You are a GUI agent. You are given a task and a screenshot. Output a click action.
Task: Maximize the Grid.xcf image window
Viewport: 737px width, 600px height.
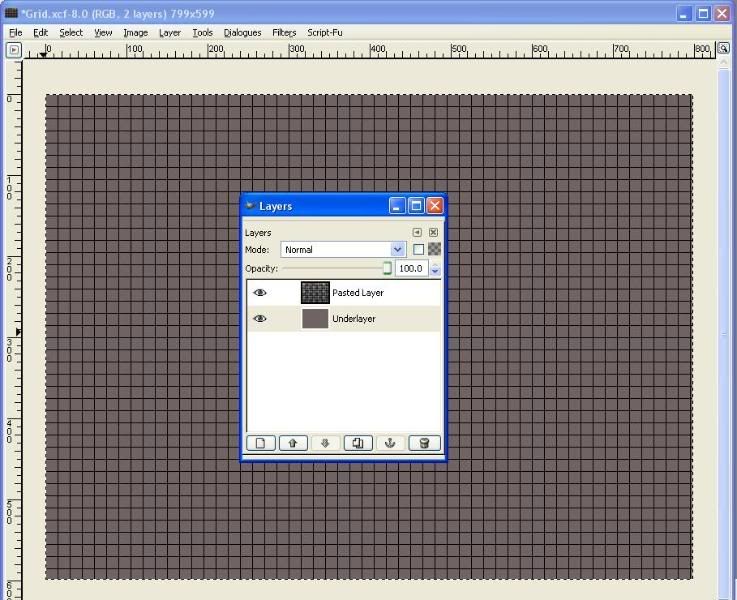click(x=703, y=14)
